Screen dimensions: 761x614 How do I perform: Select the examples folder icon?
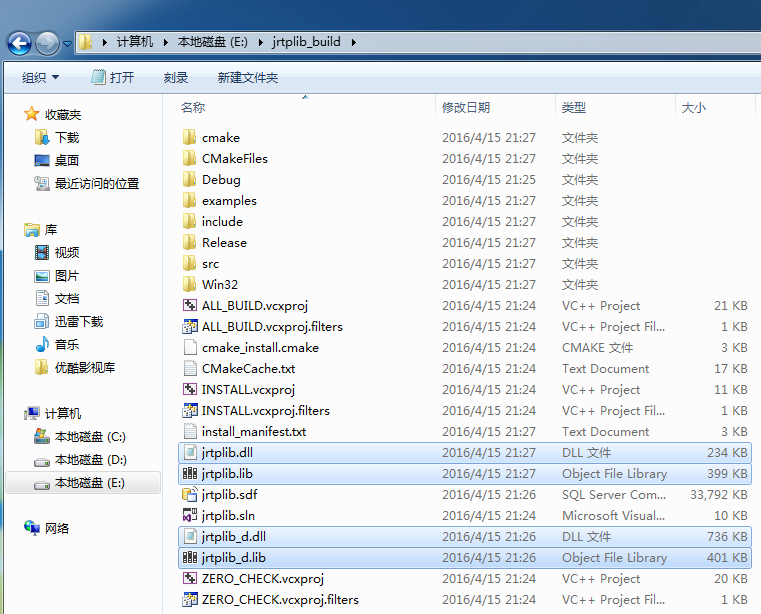tap(189, 200)
